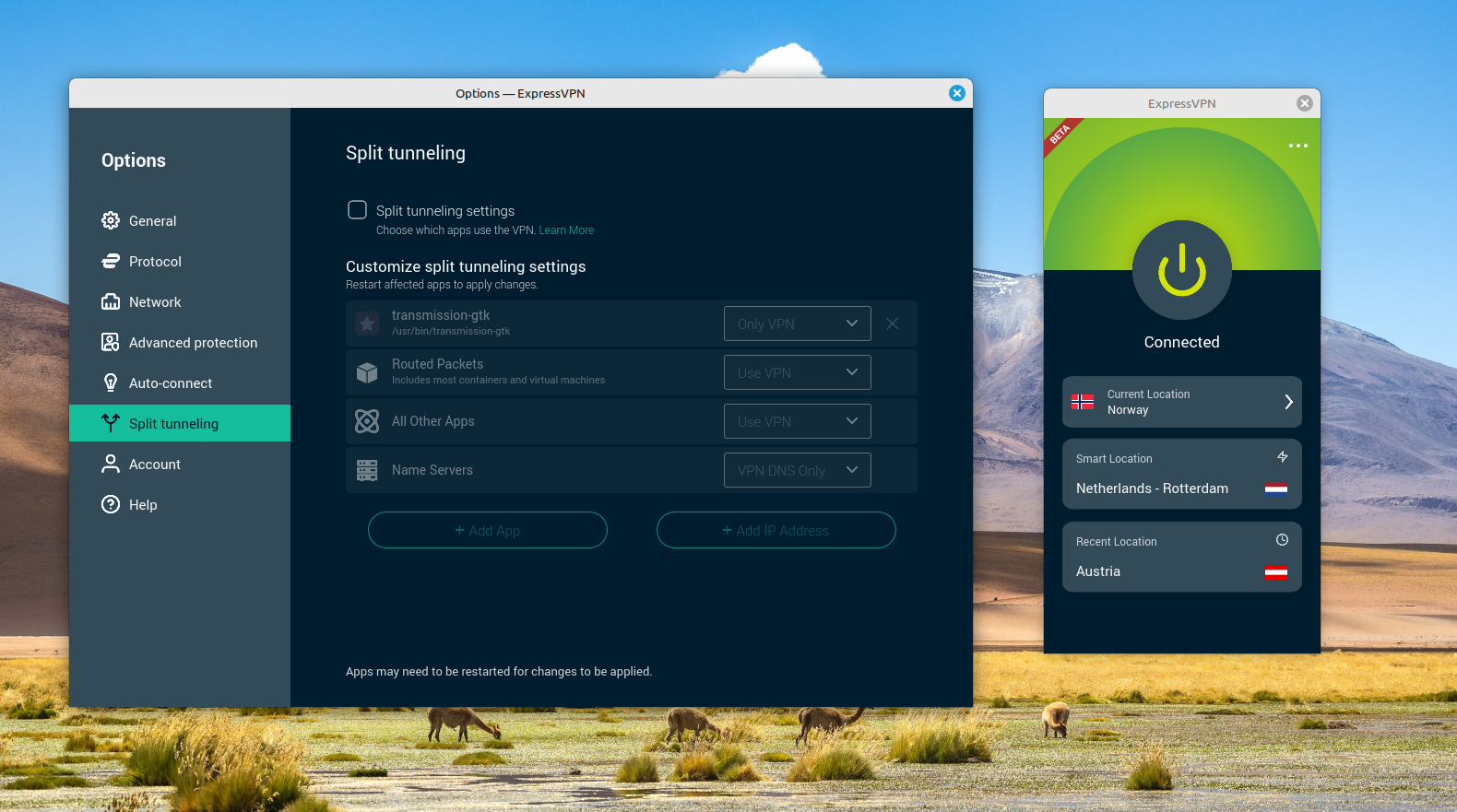Click the ExpressVPN window title bar
The width and height of the screenshot is (1457, 812).
(x=1182, y=103)
